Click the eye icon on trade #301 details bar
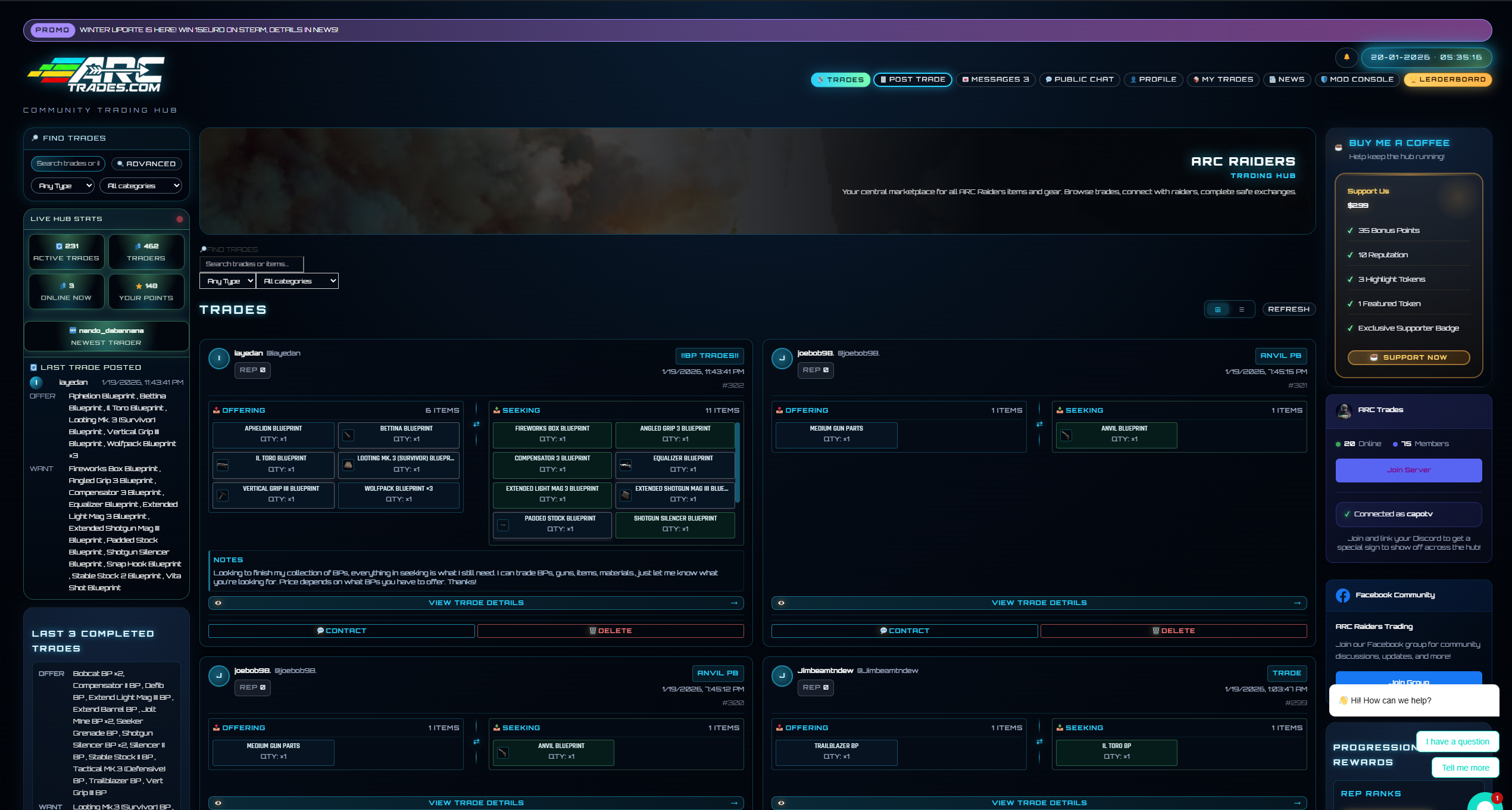The image size is (1512, 810). click(781, 603)
